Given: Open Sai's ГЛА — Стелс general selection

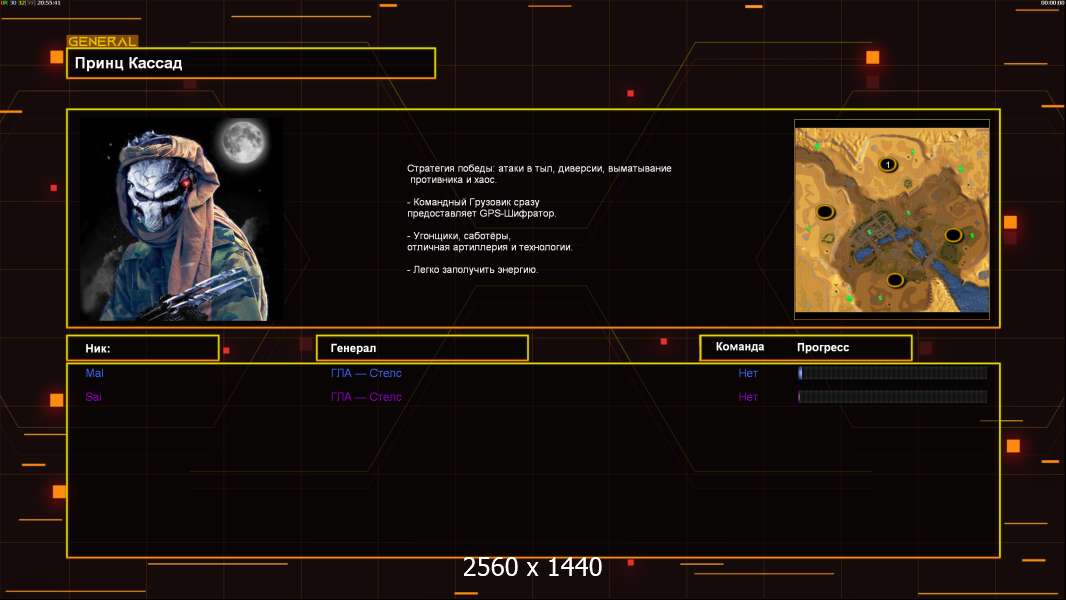Looking at the screenshot, I should tap(366, 397).
